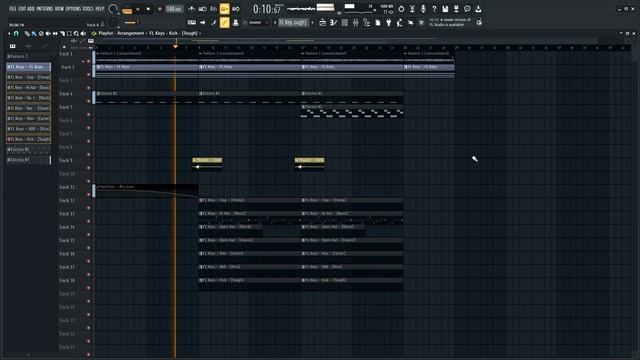Open the Browser tree icon

[x=367, y=23]
